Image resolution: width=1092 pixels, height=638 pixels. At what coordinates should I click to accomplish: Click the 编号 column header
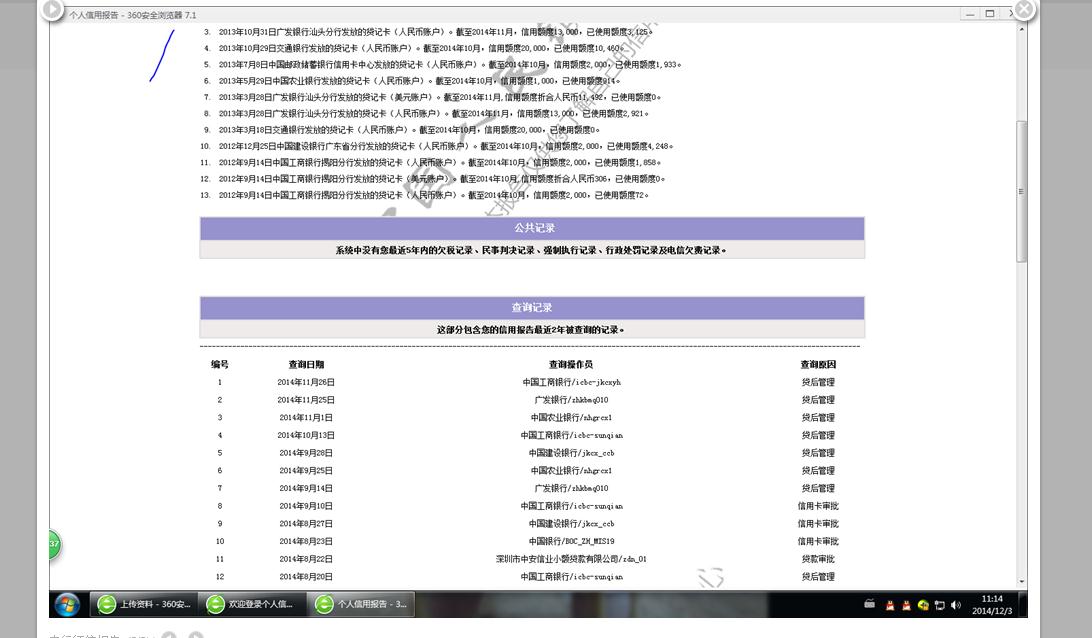pos(220,364)
